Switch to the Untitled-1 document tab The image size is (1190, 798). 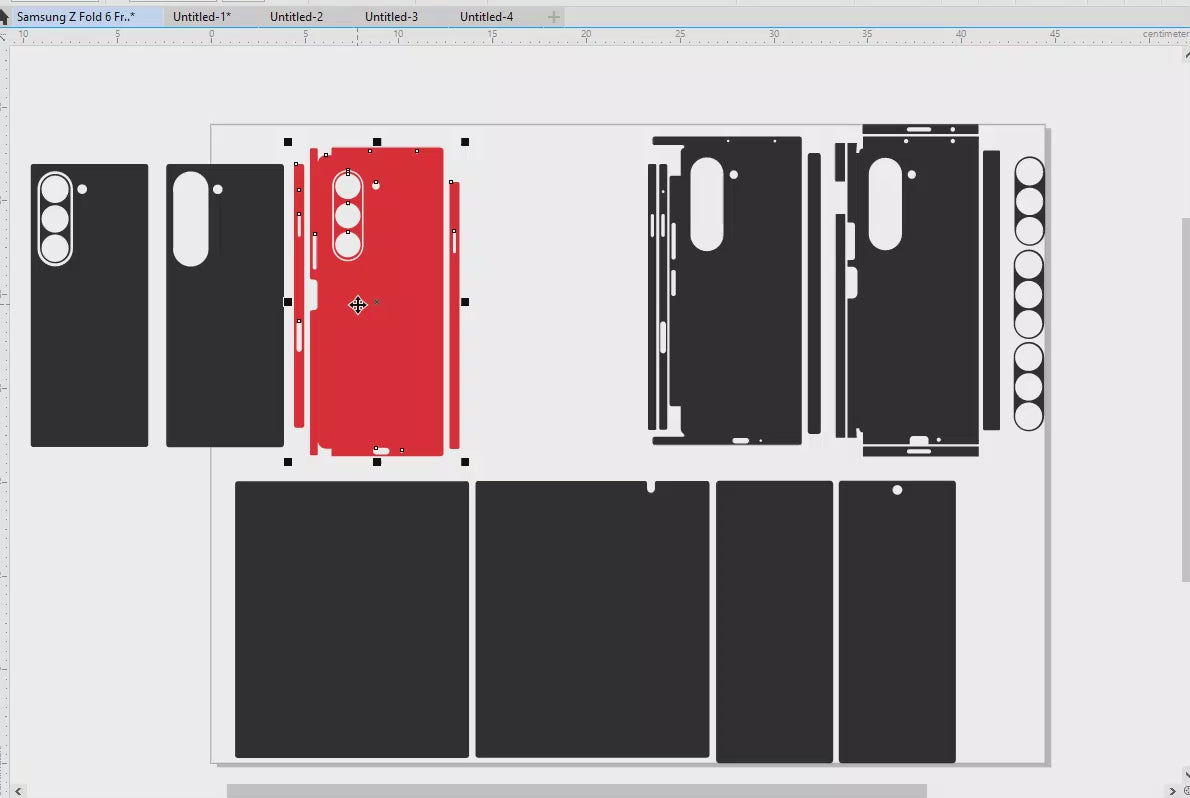pos(202,17)
